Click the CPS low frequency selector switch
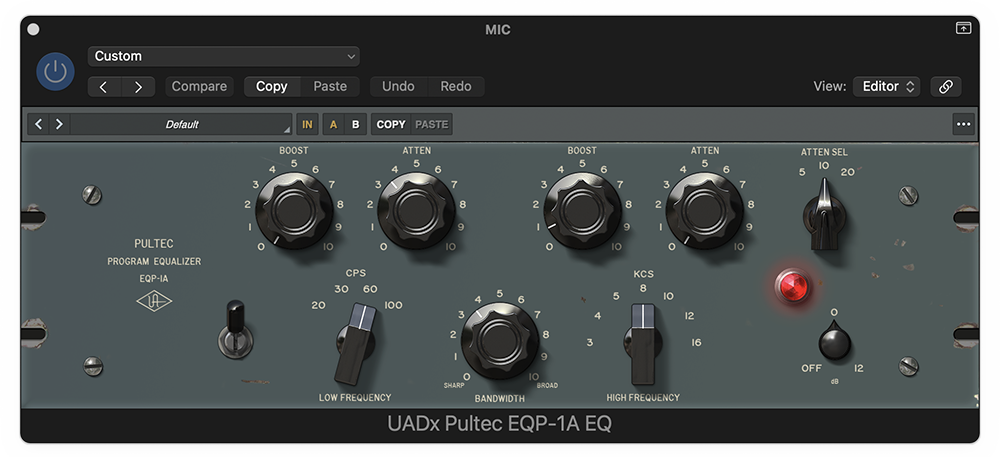 click(355, 343)
